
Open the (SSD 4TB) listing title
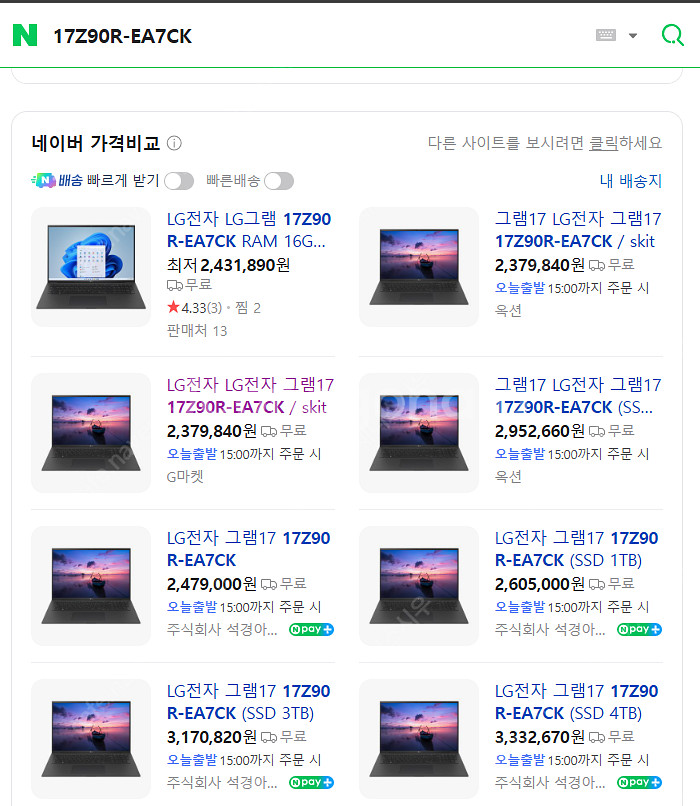click(x=576, y=702)
